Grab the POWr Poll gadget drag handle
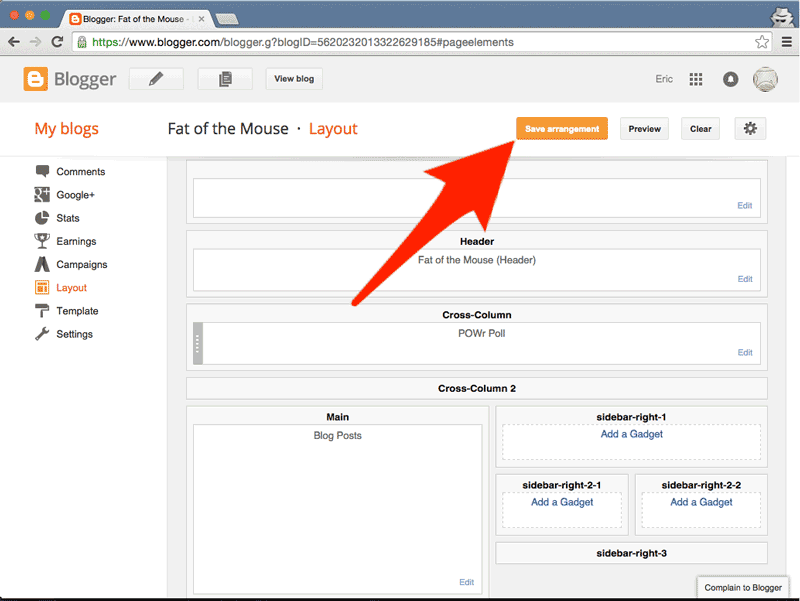This screenshot has width=800, height=601. coord(198,343)
